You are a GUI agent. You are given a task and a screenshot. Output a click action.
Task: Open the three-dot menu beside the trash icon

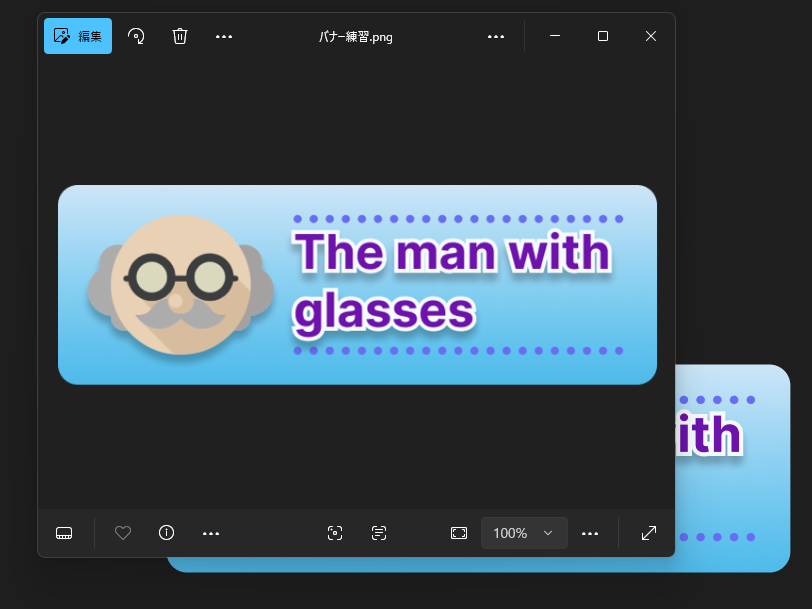point(224,36)
